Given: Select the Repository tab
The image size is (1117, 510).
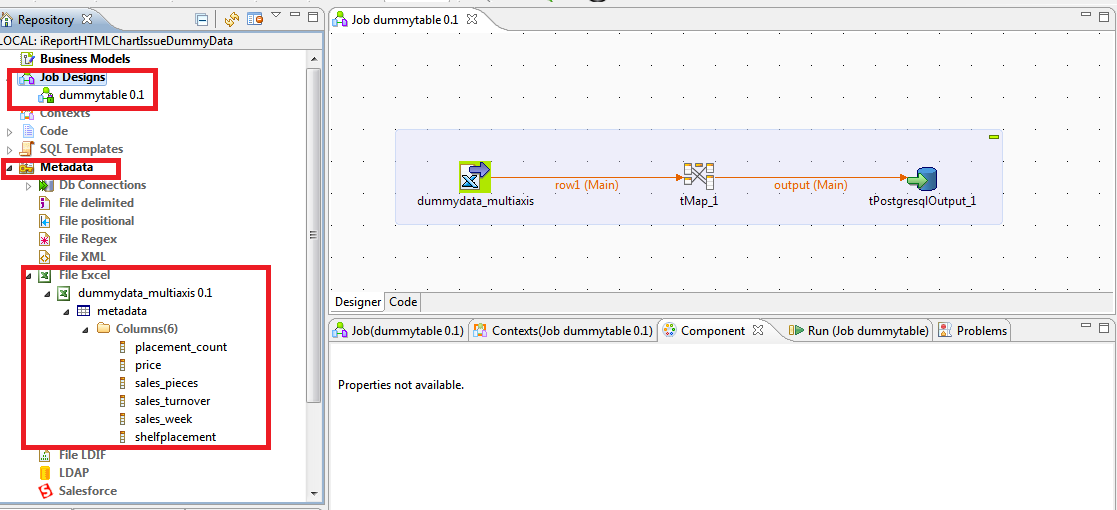Looking at the screenshot, I should 46,20.
